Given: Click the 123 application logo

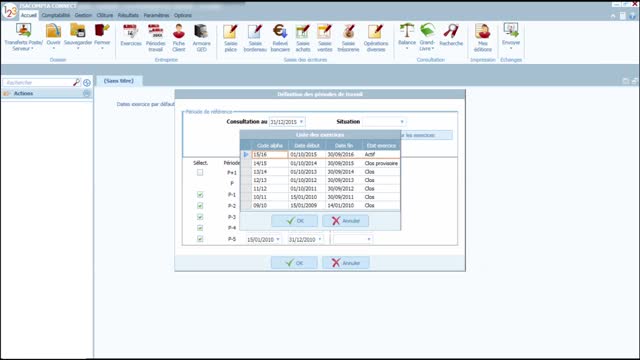Looking at the screenshot, I should tap(9, 11).
